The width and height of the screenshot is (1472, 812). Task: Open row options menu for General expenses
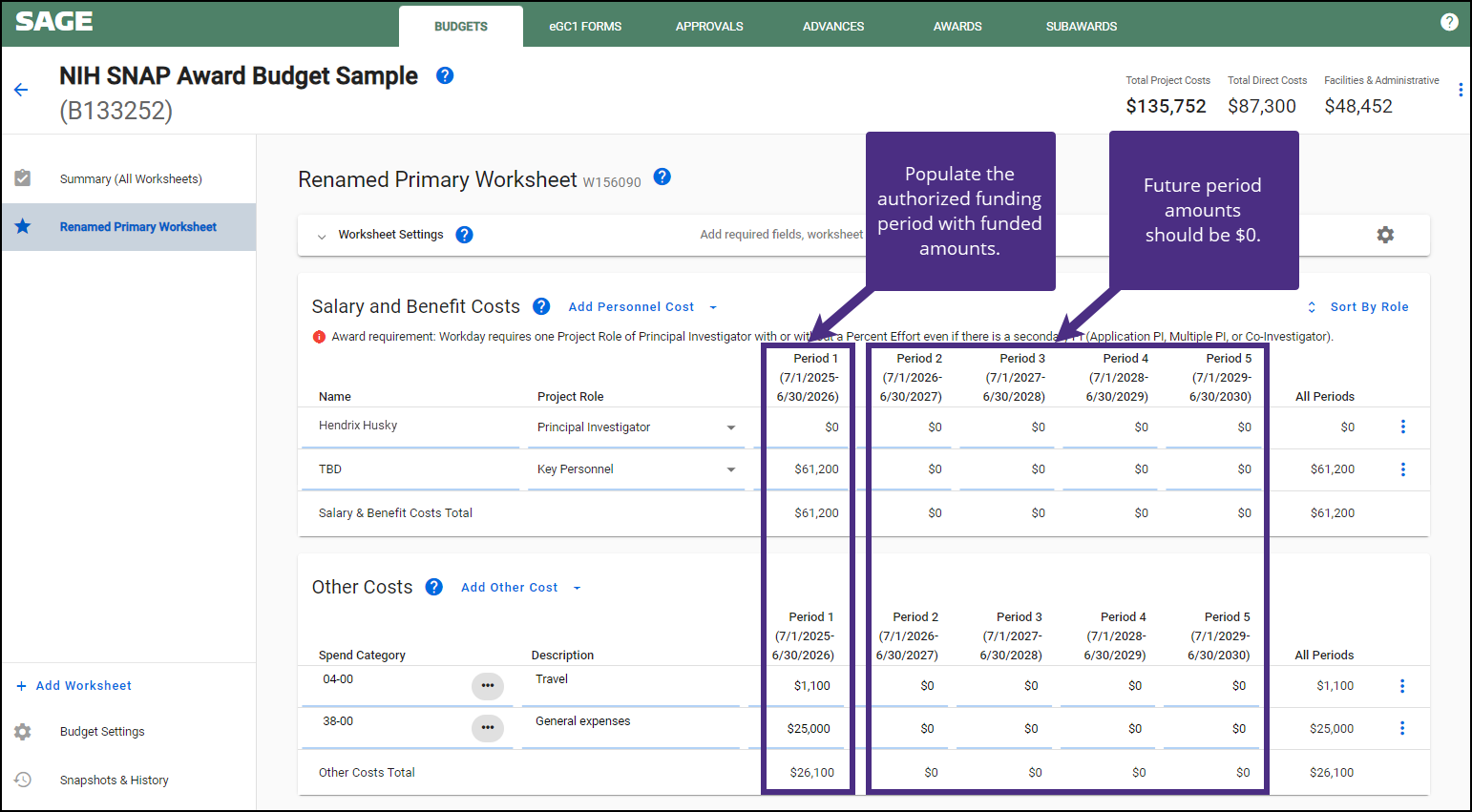coord(1401,728)
